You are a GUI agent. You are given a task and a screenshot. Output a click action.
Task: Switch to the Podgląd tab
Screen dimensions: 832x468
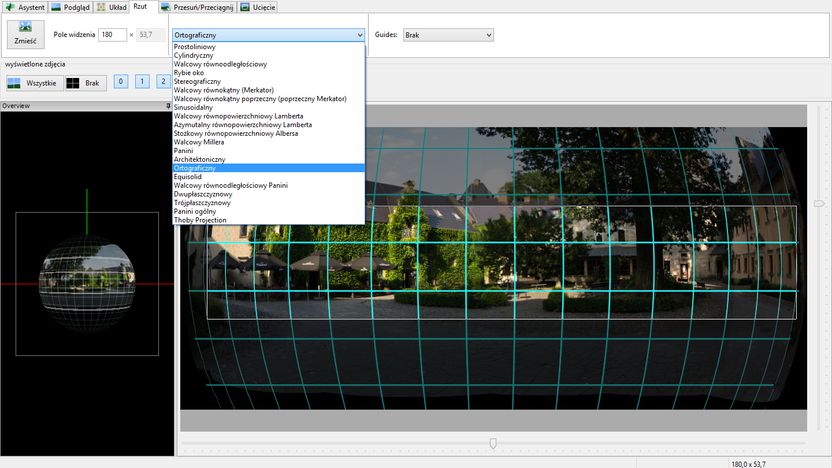pyautogui.click(x=71, y=7)
